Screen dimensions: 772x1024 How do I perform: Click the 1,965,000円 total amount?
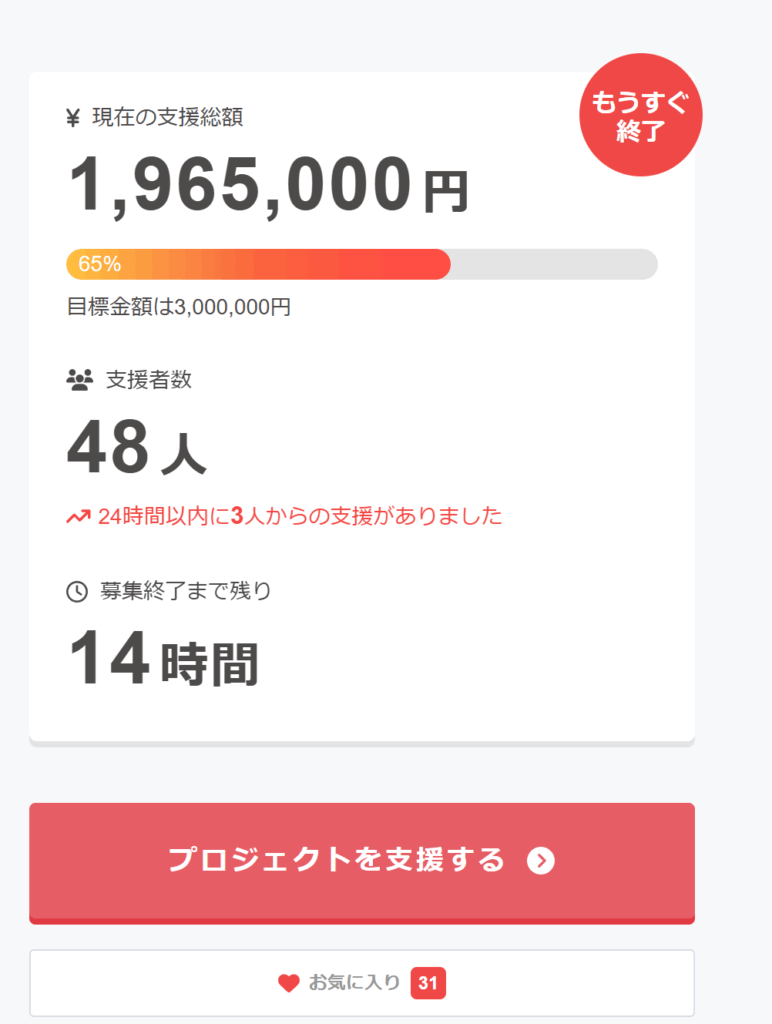click(267, 186)
